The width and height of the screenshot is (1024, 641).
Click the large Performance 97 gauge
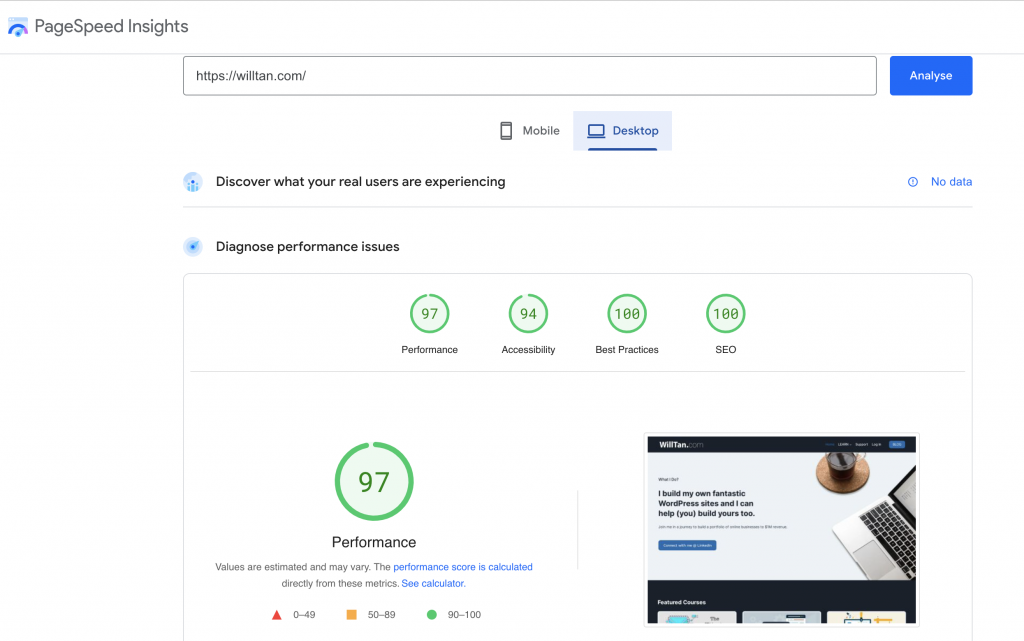point(374,482)
